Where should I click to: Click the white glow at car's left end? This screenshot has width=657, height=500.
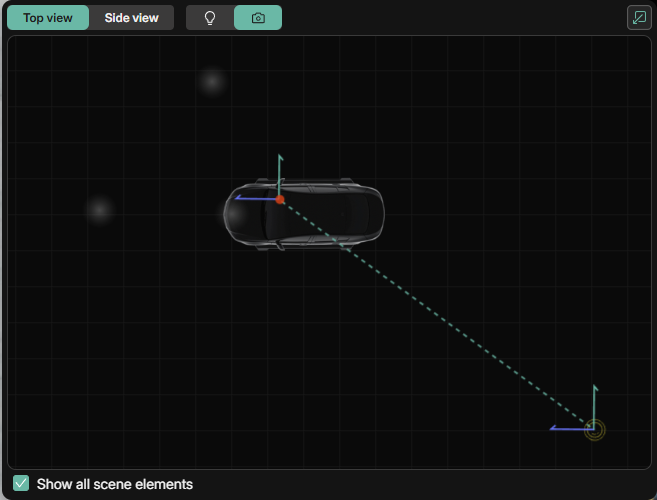(x=233, y=213)
